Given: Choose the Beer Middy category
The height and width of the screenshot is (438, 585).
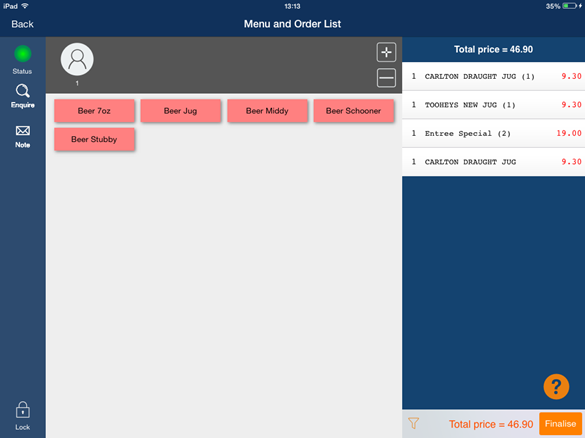Looking at the screenshot, I should coord(267,111).
